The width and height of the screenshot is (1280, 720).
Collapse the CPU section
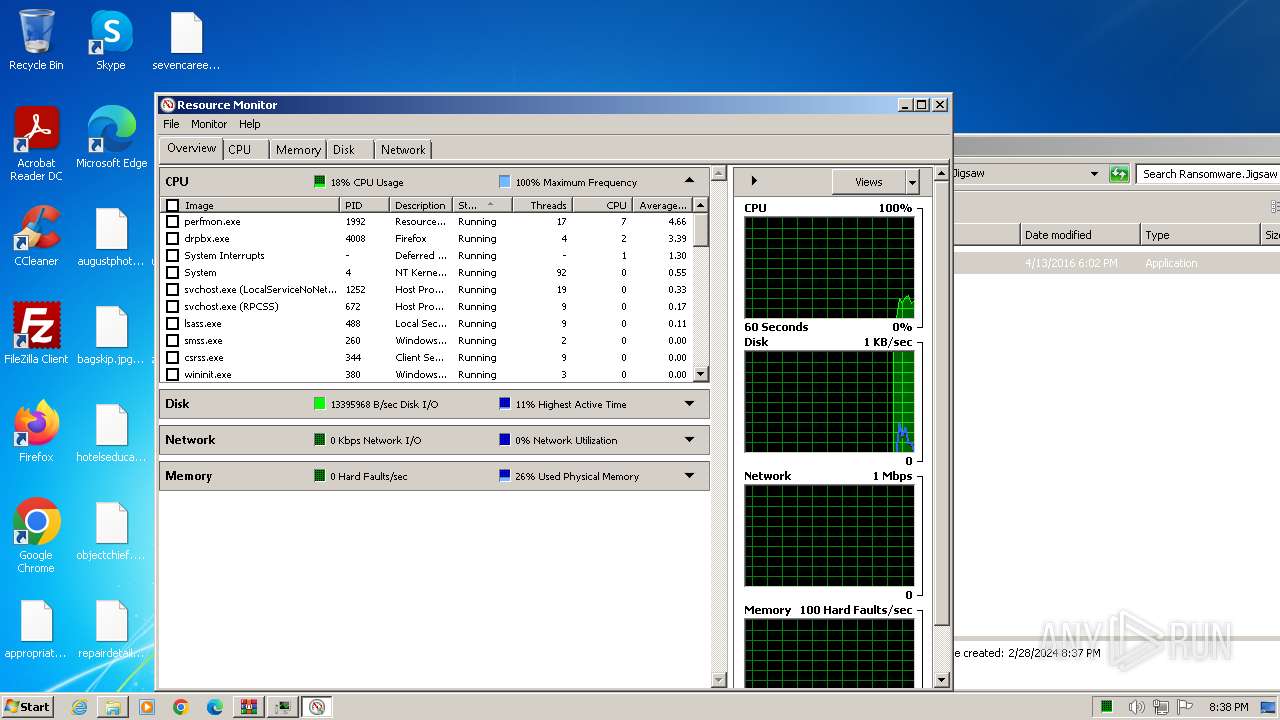coord(689,181)
